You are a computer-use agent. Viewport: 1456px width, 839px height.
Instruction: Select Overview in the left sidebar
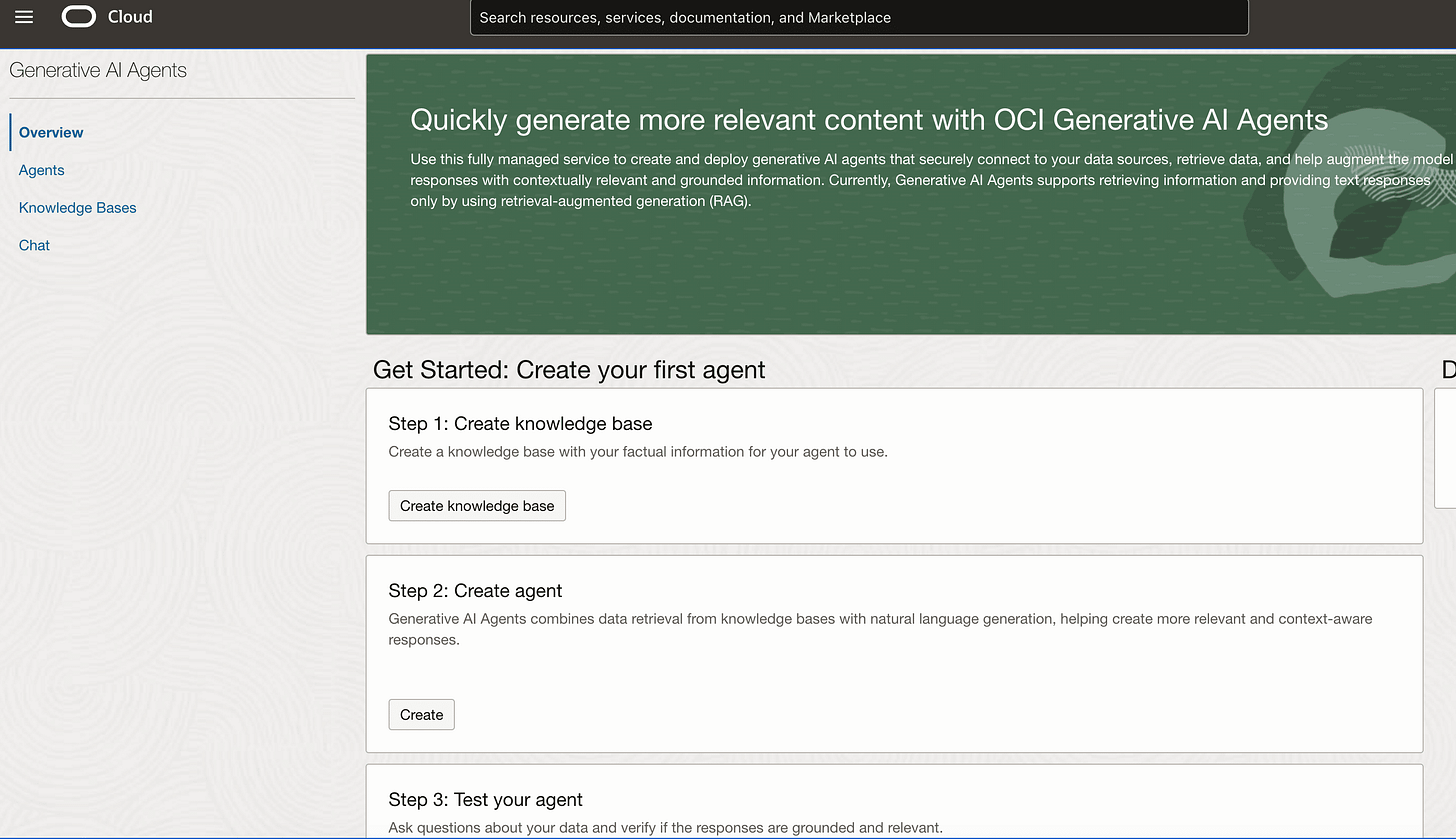click(50, 132)
